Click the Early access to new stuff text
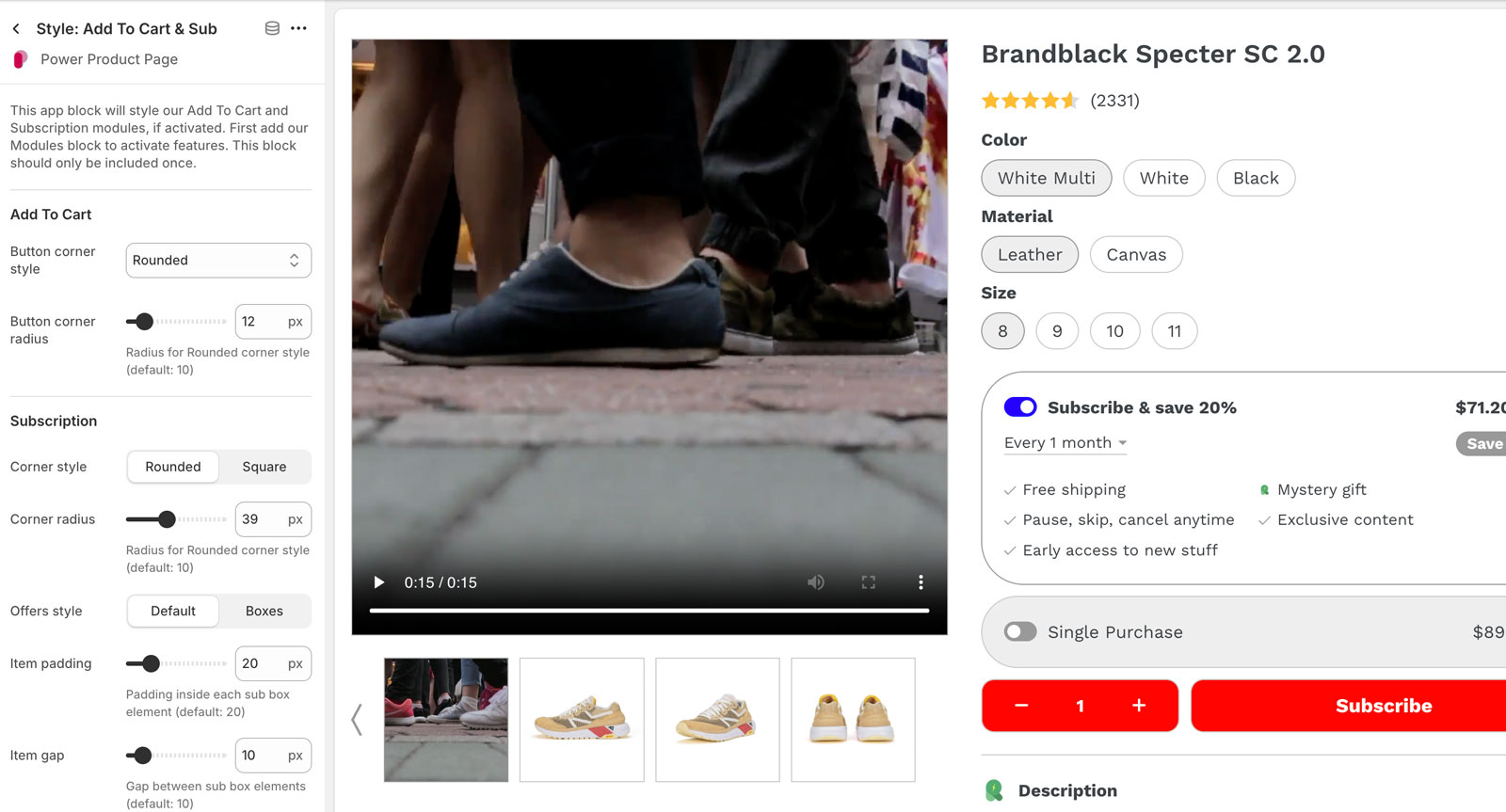 (x=1120, y=550)
